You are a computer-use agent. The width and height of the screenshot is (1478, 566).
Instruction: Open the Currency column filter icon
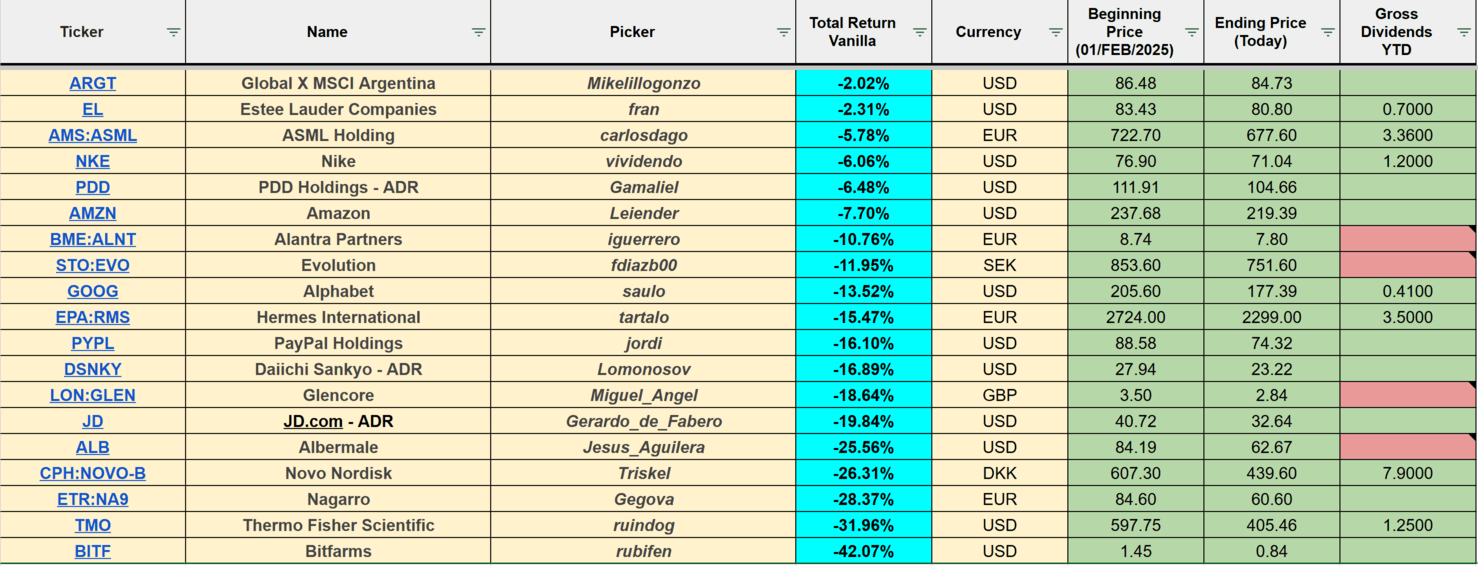1056,32
